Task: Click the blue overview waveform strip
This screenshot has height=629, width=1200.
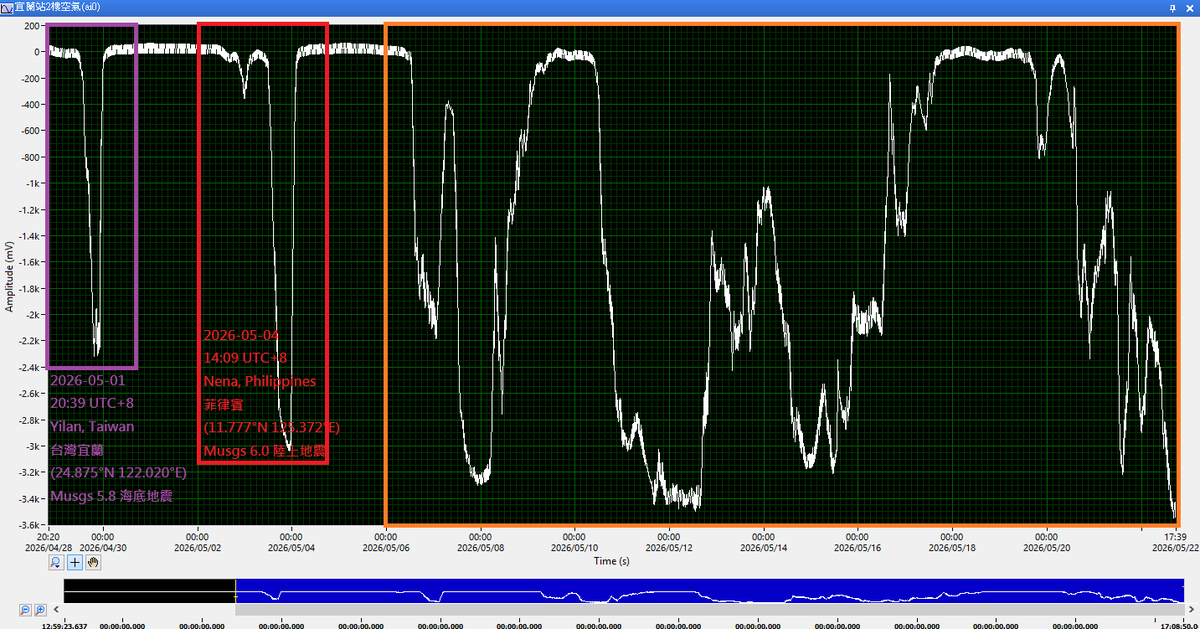Action: pos(709,590)
